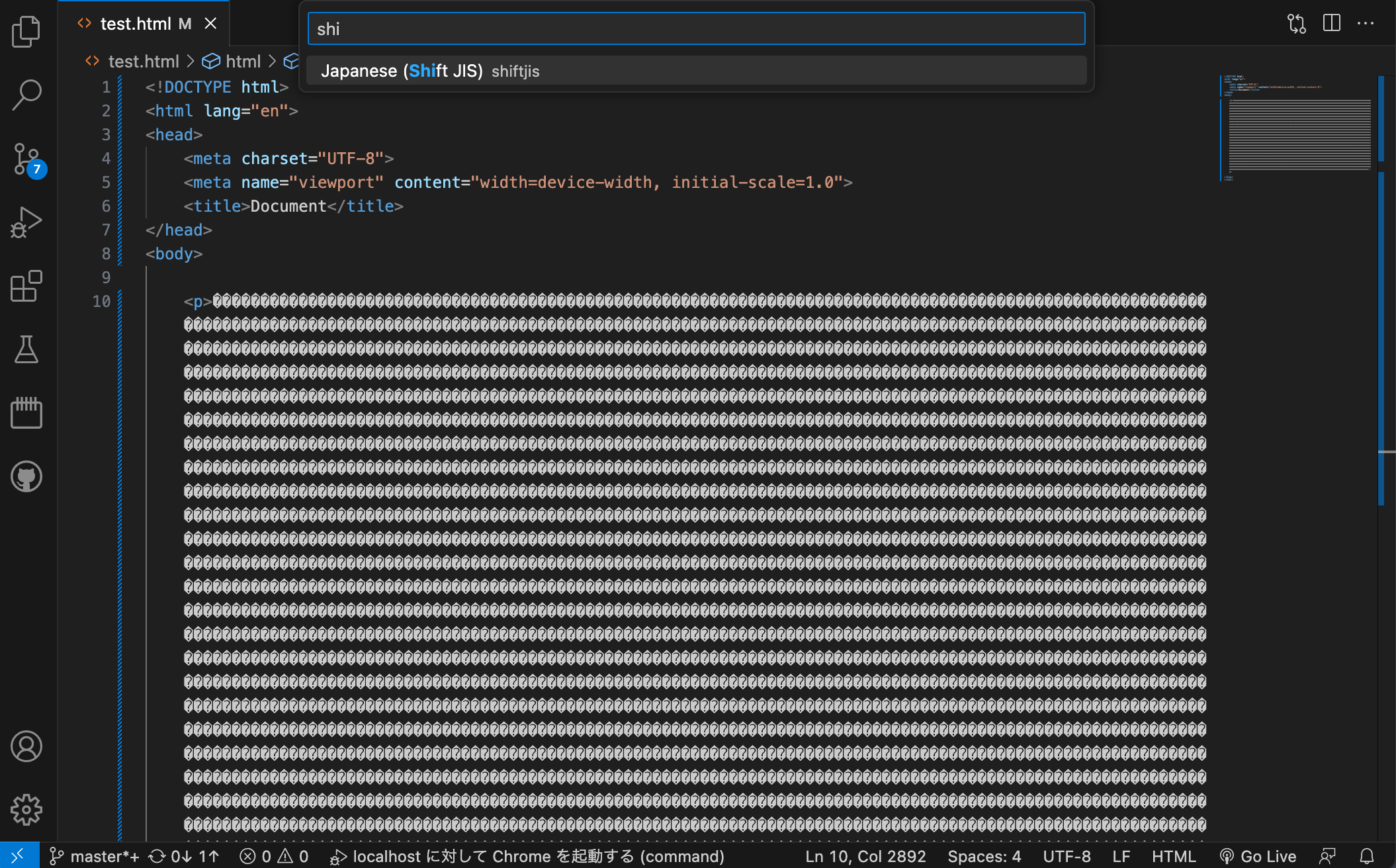Open the Explorer view
The height and width of the screenshot is (868, 1396).
pyautogui.click(x=26, y=31)
